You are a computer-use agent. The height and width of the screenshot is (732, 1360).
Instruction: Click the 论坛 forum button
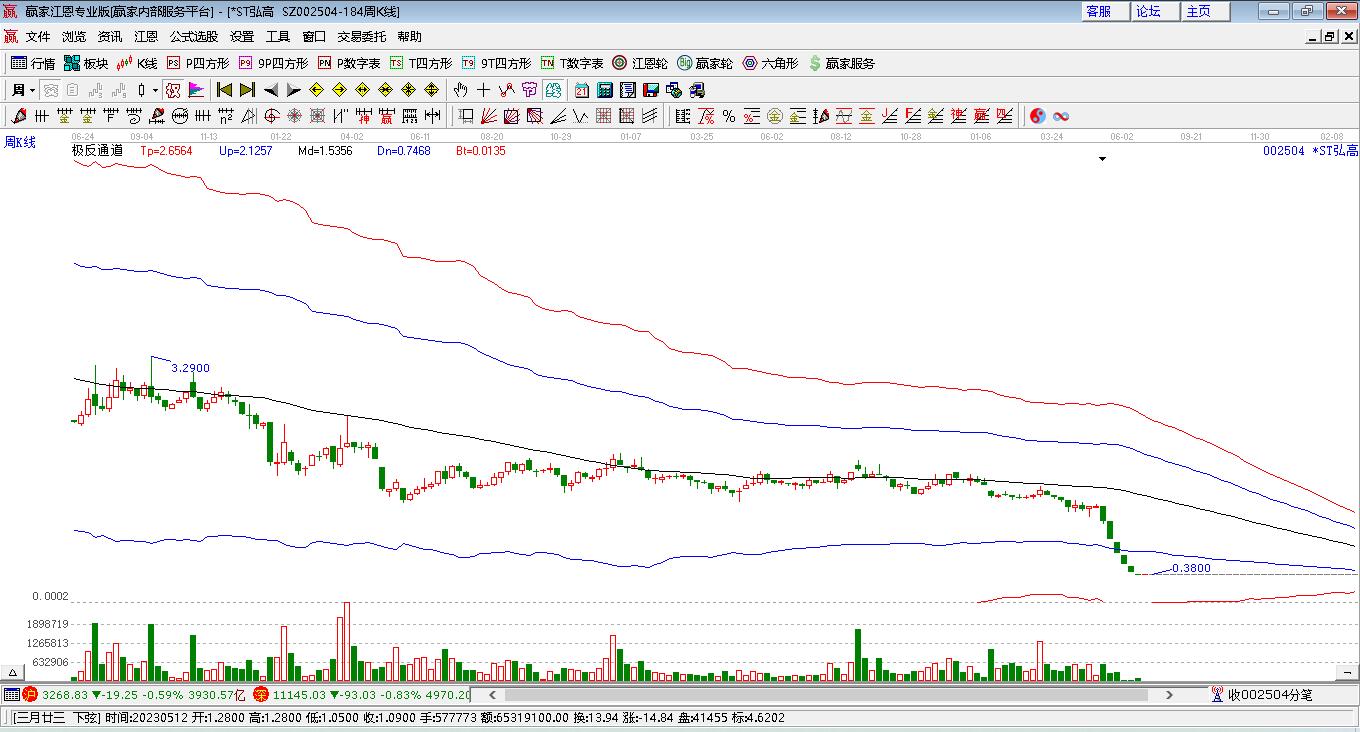tap(1148, 11)
